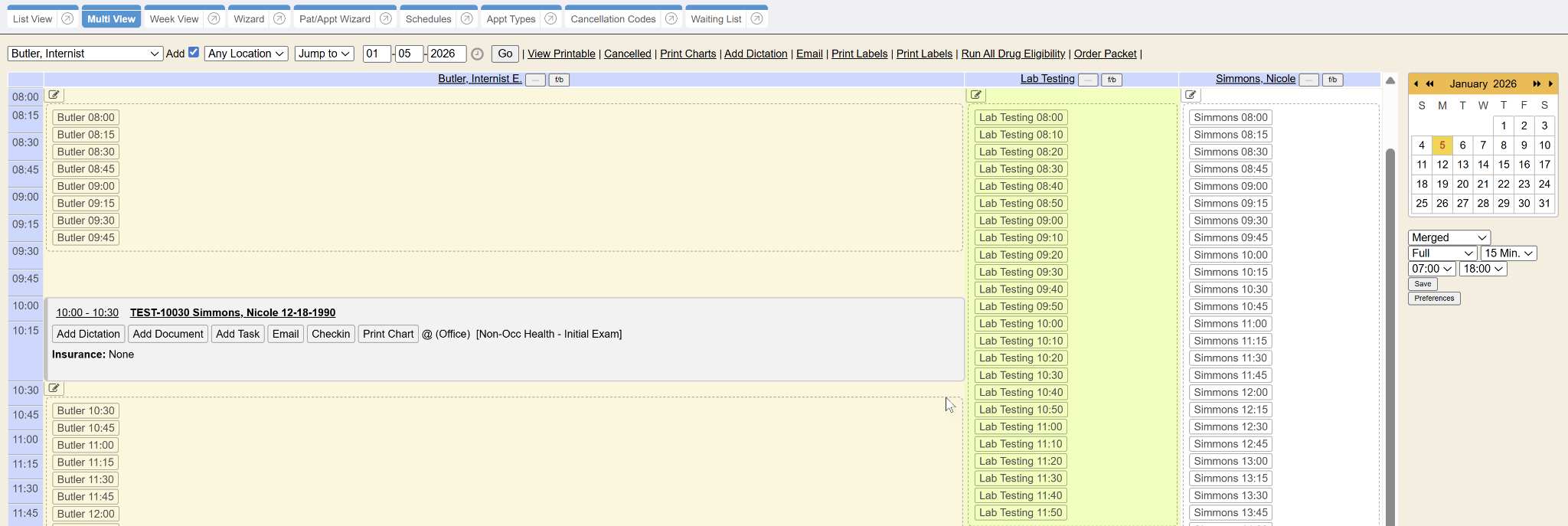Screen dimensions: 1568x526
Task: Switch to the Week View tab
Action: tap(174, 19)
